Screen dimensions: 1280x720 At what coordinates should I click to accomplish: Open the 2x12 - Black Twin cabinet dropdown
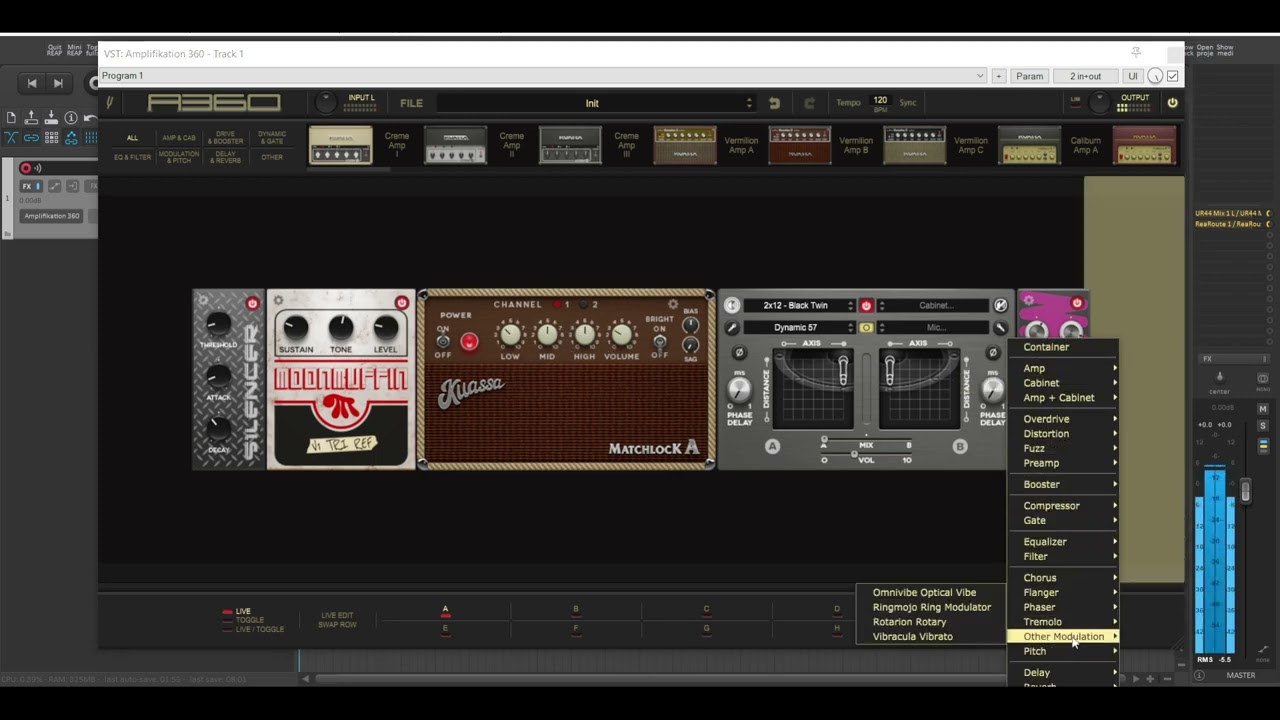tap(799, 305)
